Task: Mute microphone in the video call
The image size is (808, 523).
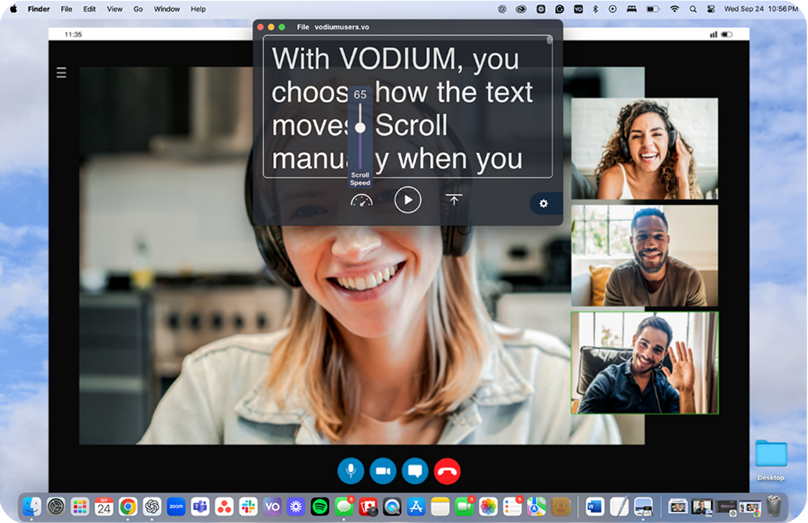Action: coord(350,471)
